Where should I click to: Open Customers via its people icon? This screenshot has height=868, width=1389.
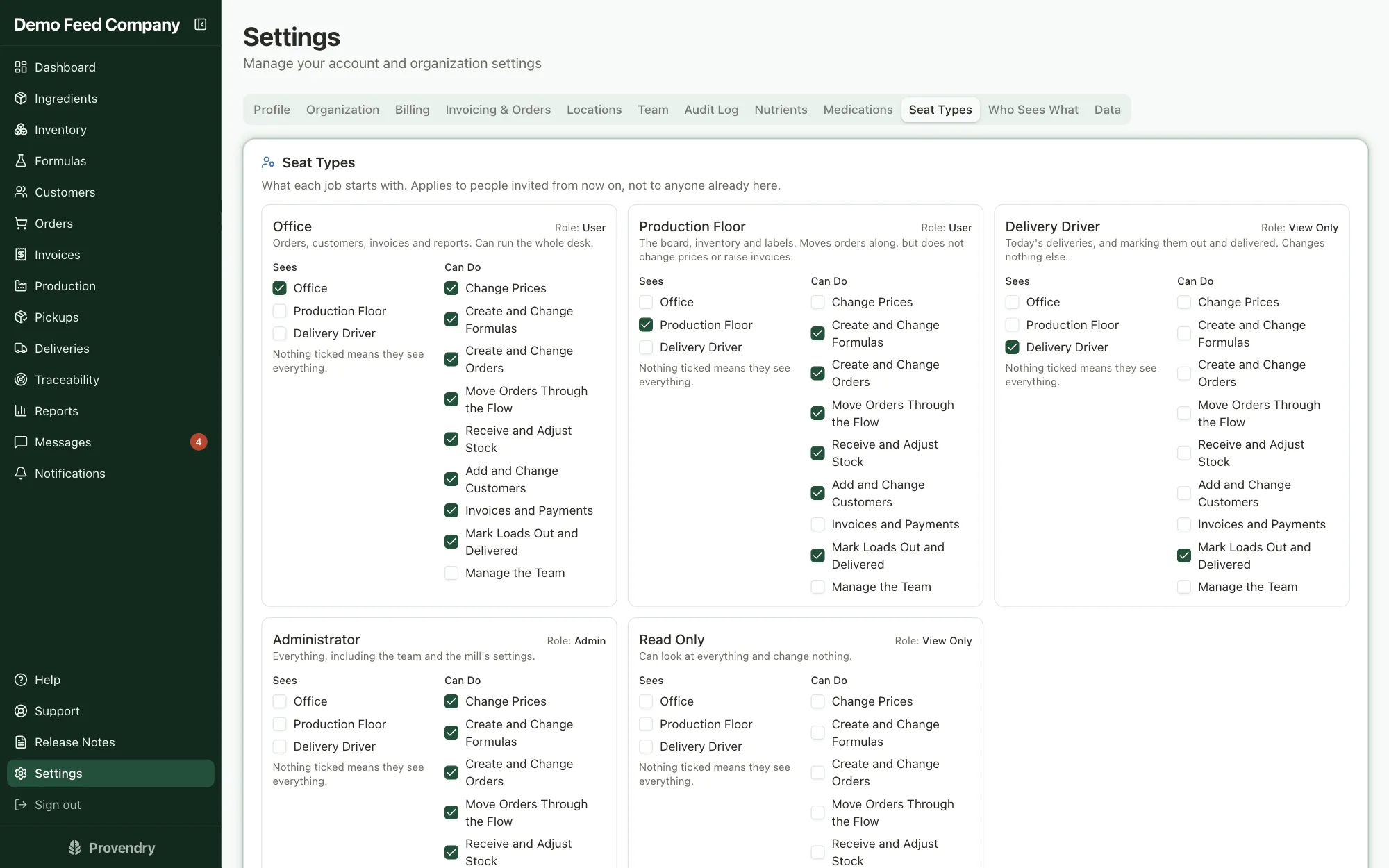click(21, 192)
